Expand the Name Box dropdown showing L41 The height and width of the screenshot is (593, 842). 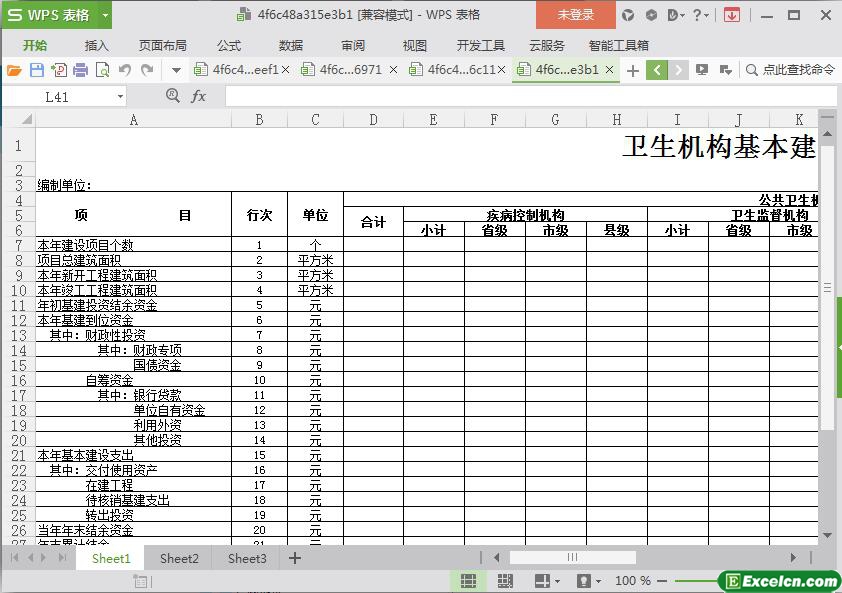(x=120, y=97)
